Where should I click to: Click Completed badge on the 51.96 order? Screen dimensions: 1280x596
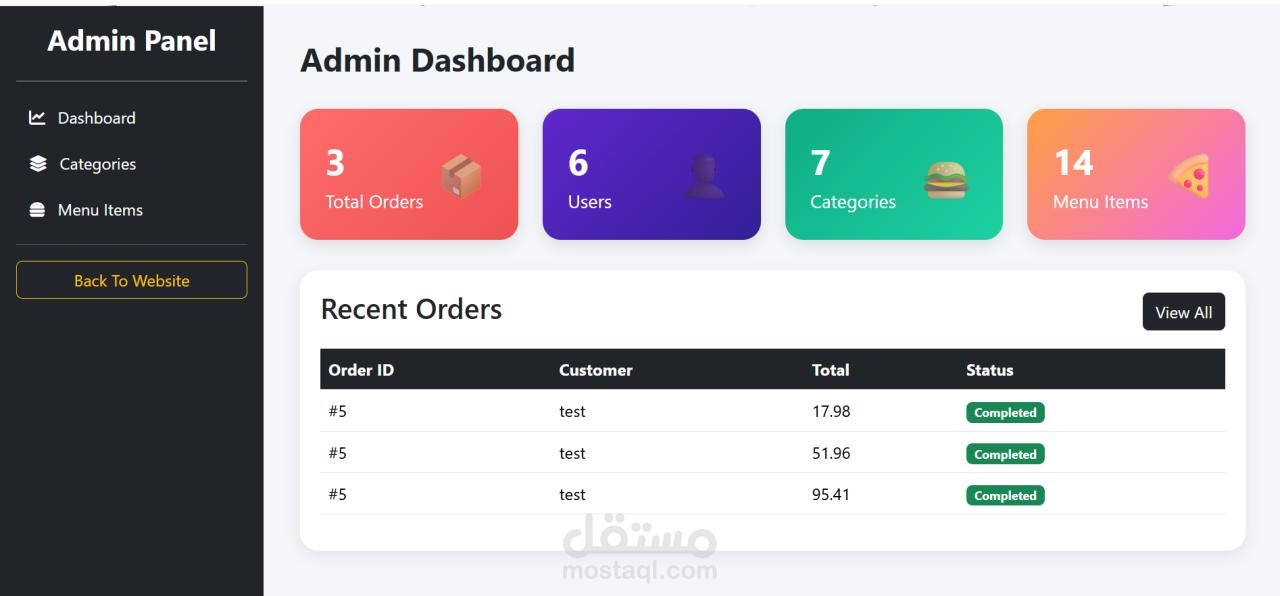(1005, 454)
